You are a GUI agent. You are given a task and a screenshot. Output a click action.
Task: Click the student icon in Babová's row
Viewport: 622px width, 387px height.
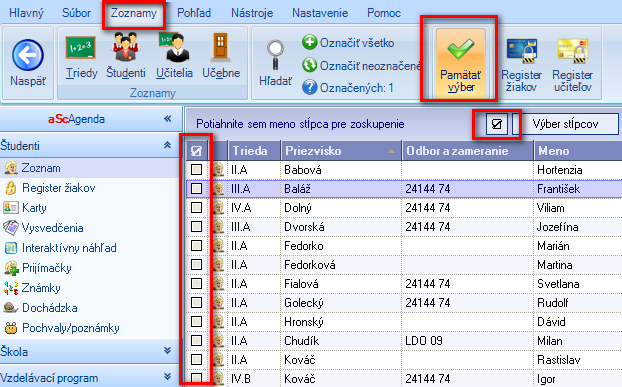[x=218, y=170]
